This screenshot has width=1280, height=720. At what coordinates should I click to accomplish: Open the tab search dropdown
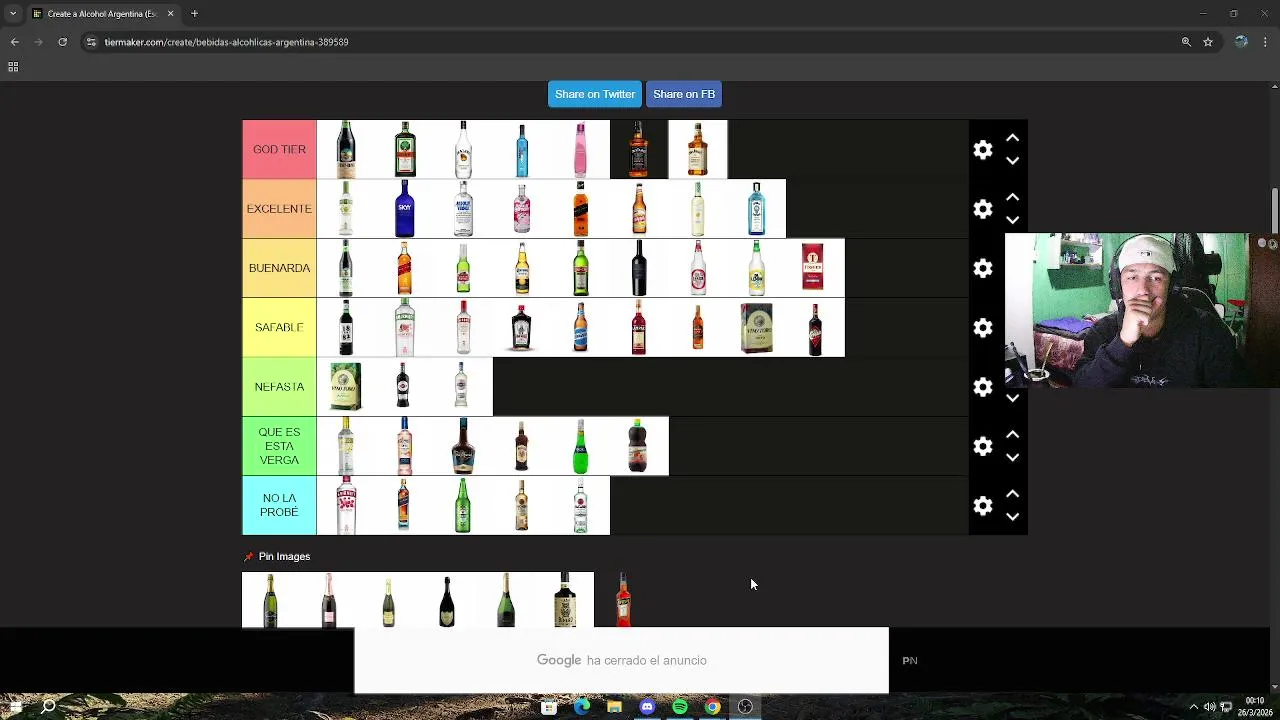click(x=13, y=14)
